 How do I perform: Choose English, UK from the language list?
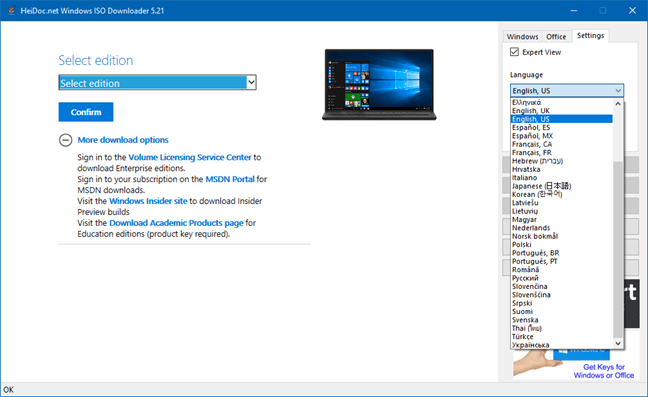[561, 111]
